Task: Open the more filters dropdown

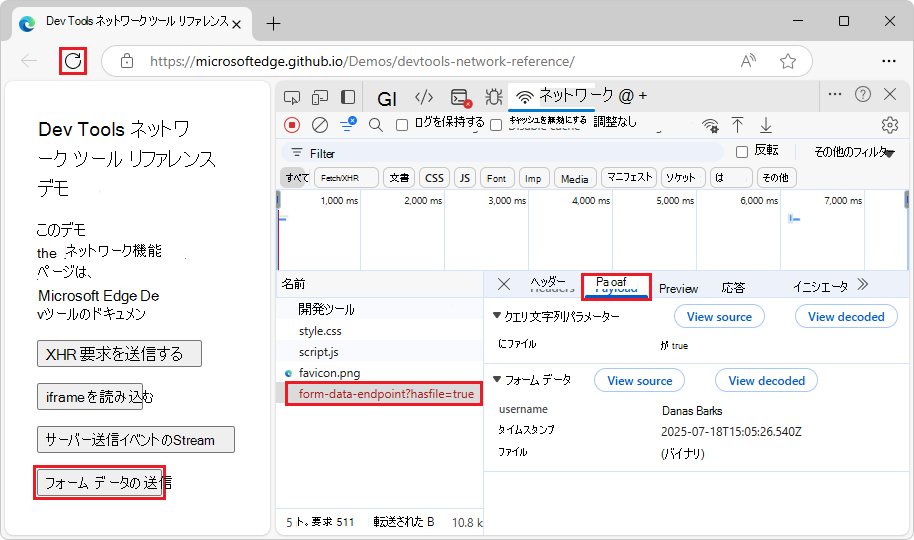Action: coord(854,152)
